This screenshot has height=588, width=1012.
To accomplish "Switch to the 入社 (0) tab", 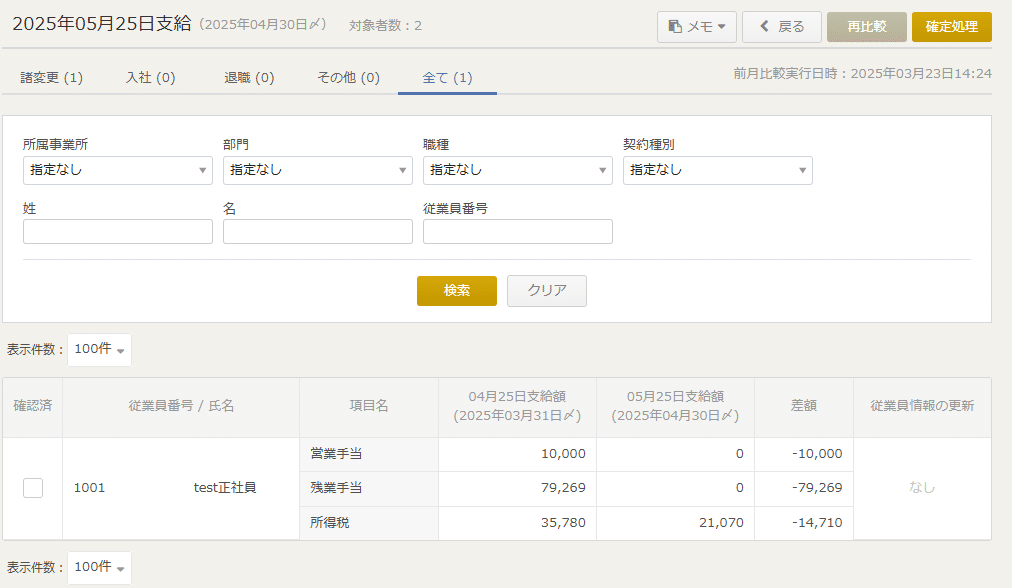I will click(150, 78).
